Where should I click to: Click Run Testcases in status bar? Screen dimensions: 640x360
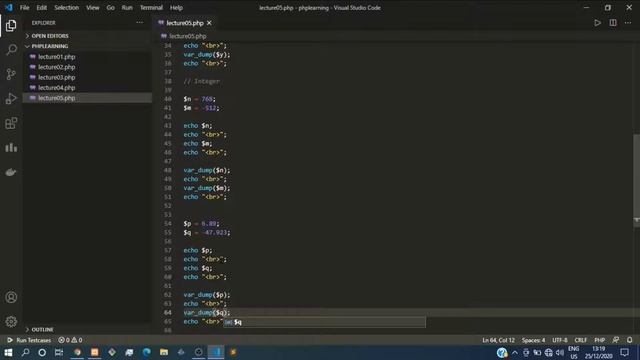29,340
